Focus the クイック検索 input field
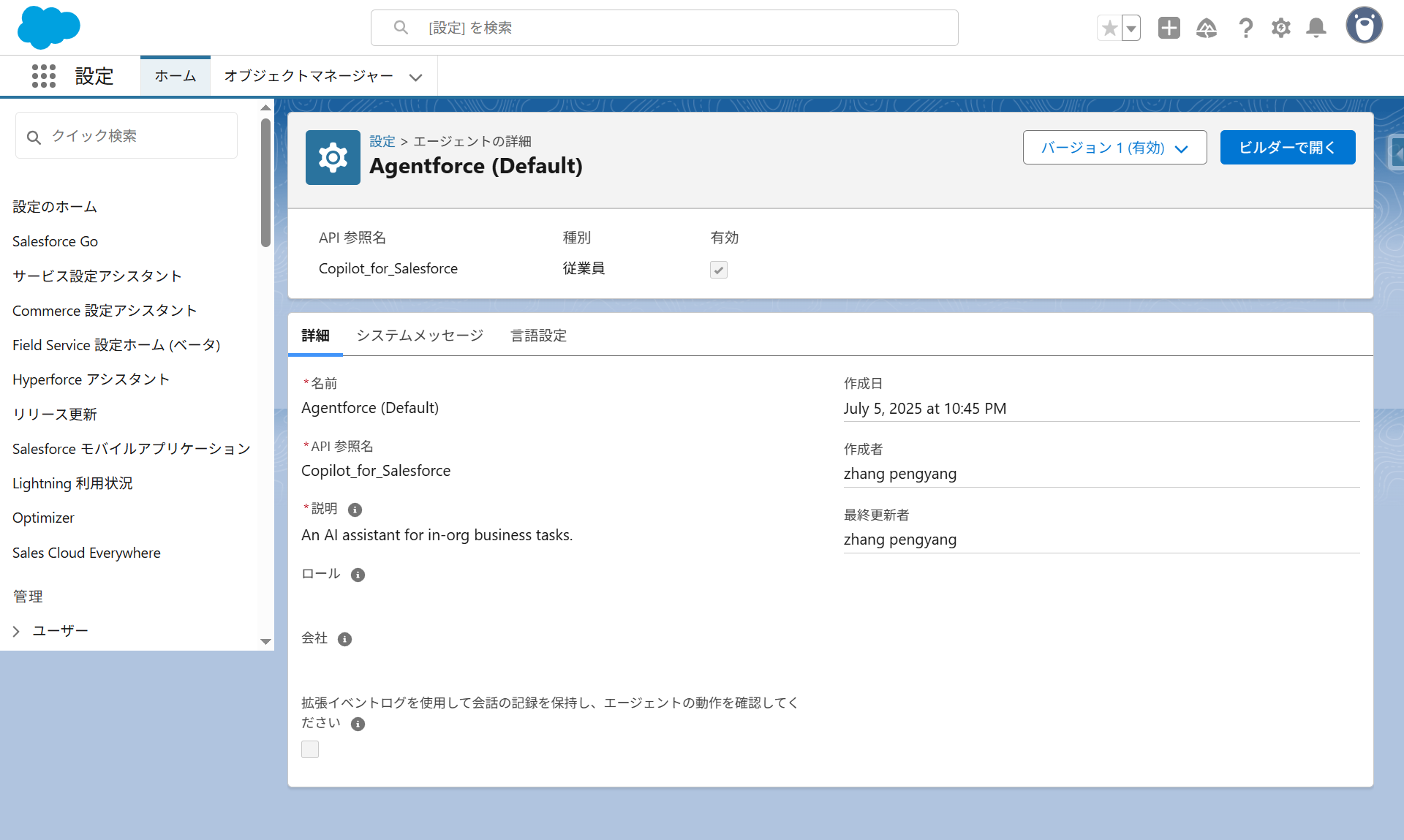This screenshot has height=840, width=1404. pos(127,135)
